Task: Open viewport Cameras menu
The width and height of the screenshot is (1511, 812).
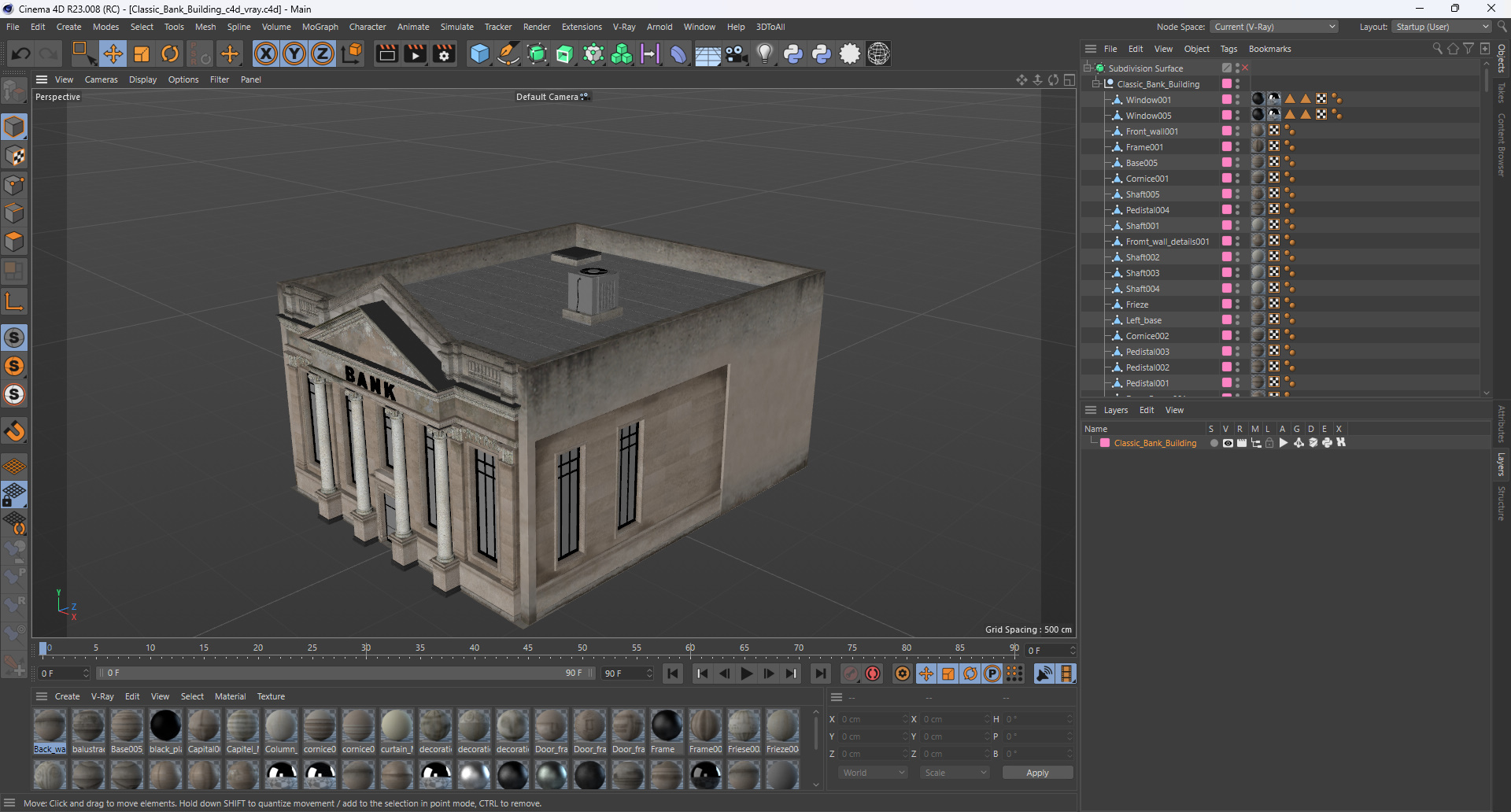Action: coord(101,79)
